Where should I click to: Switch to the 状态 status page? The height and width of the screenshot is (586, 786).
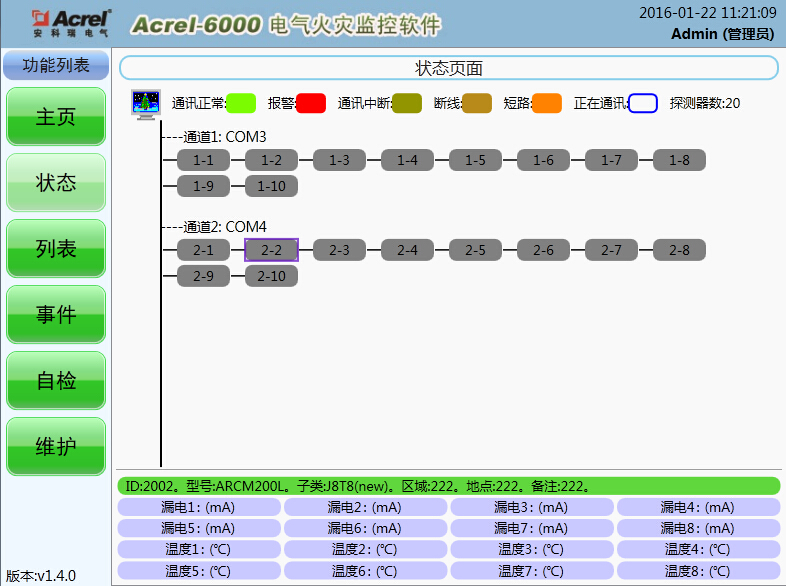point(56,183)
